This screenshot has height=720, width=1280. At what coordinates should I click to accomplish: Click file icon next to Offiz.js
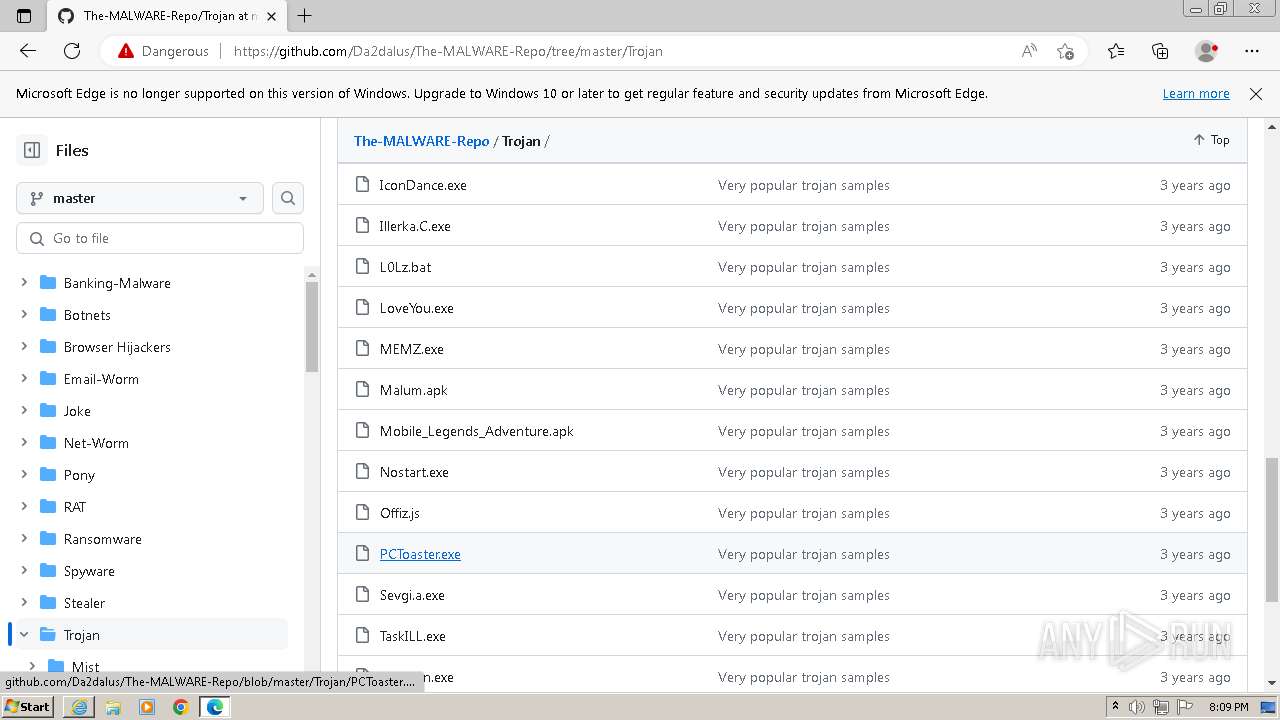[362, 513]
